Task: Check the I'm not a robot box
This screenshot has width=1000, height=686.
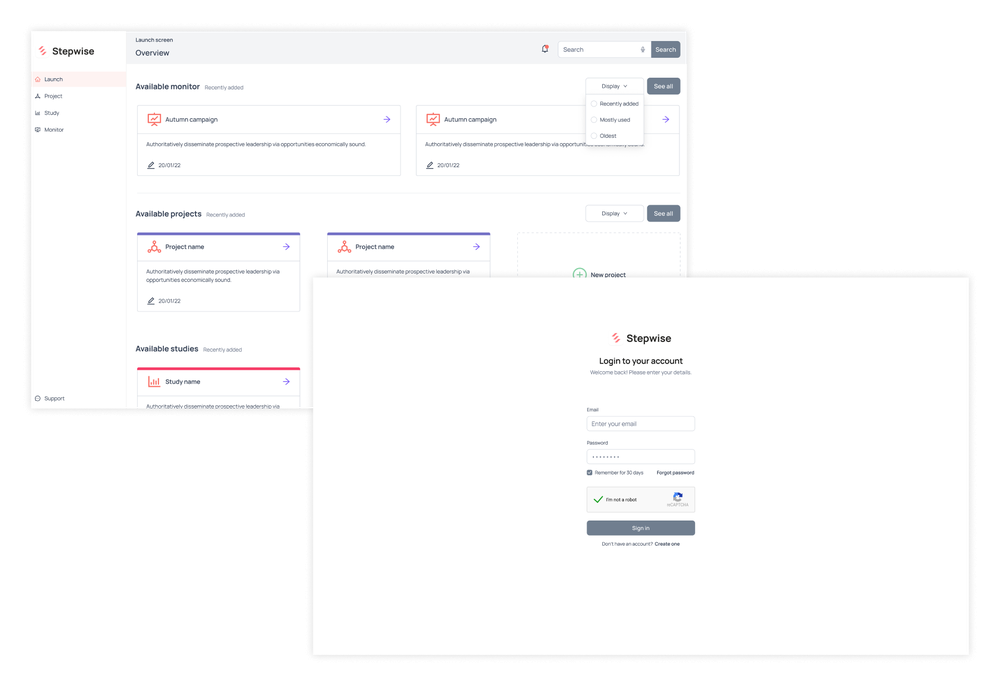Action: [x=597, y=499]
